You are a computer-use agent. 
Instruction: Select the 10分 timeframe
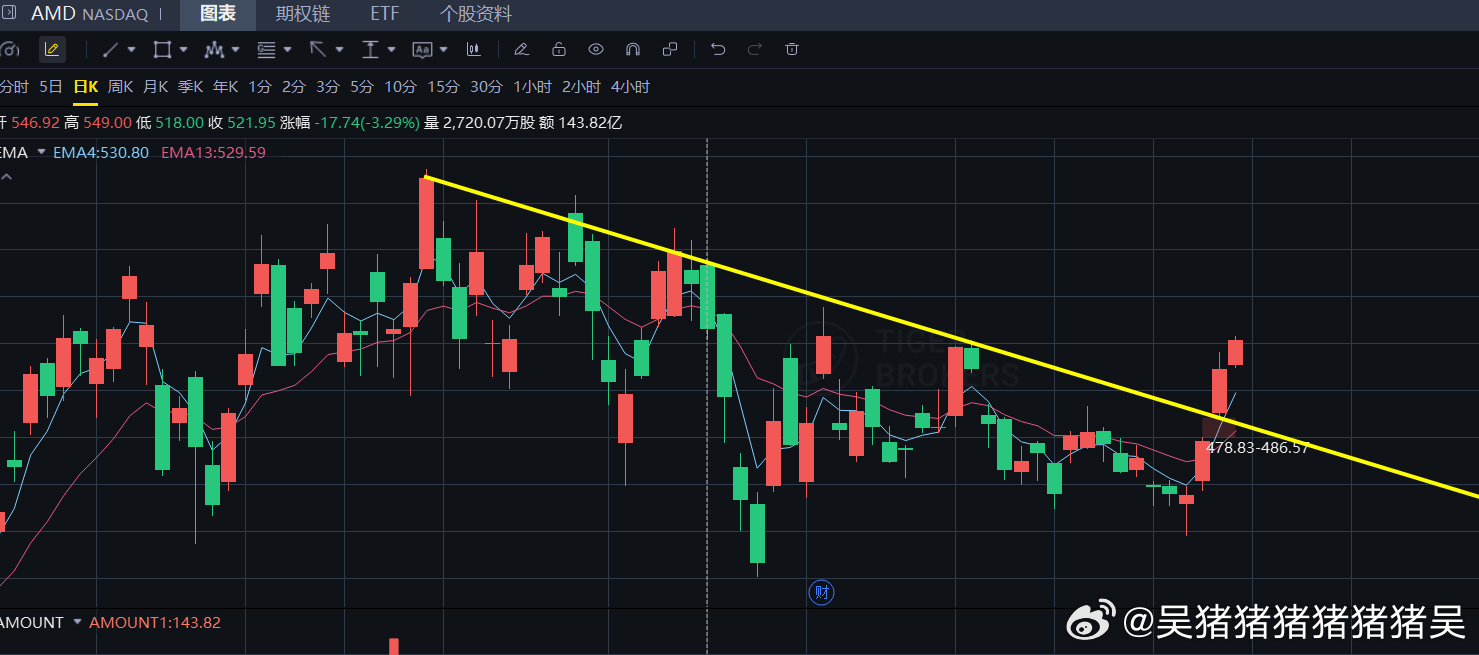click(x=400, y=87)
